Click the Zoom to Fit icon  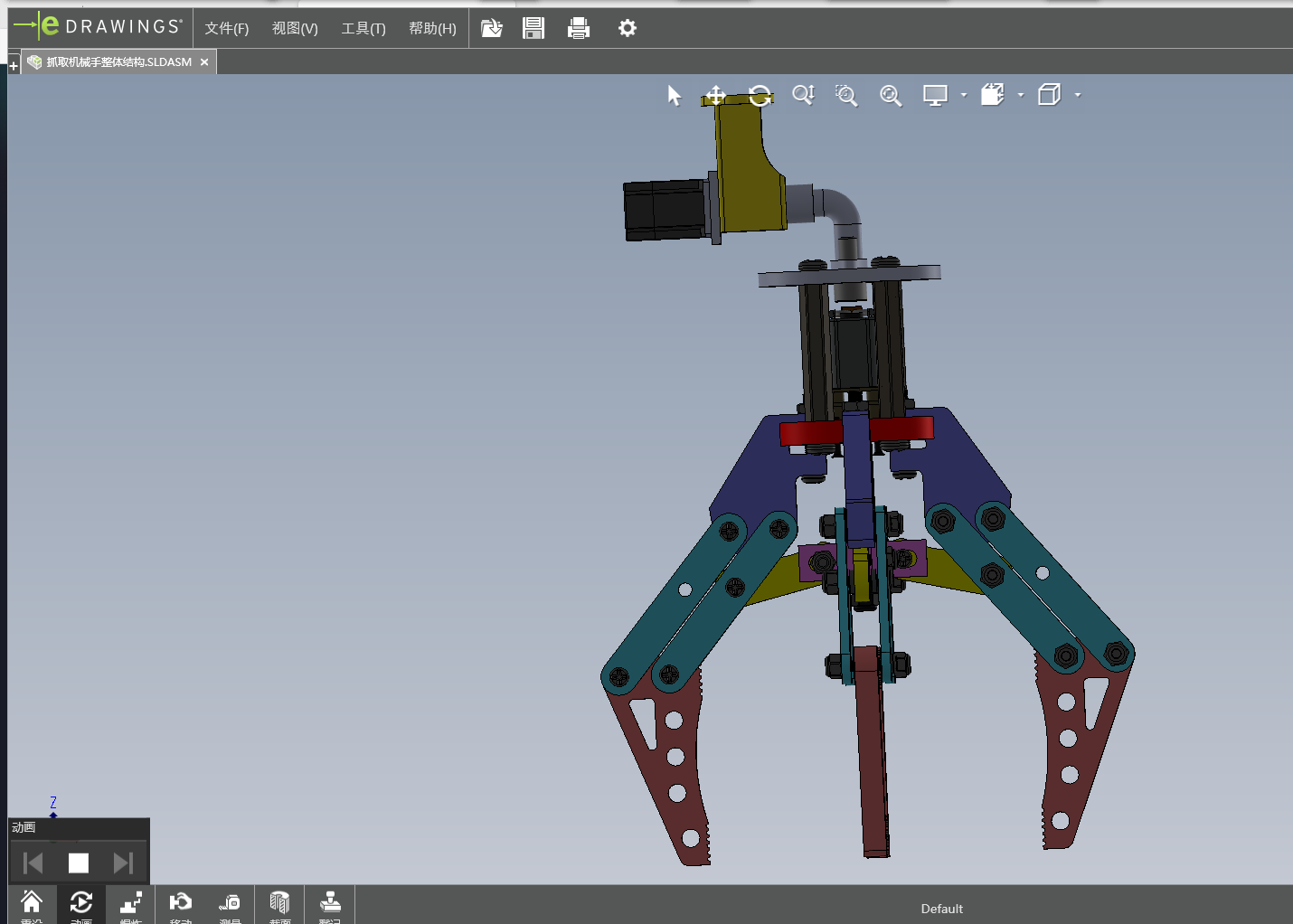[x=891, y=96]
